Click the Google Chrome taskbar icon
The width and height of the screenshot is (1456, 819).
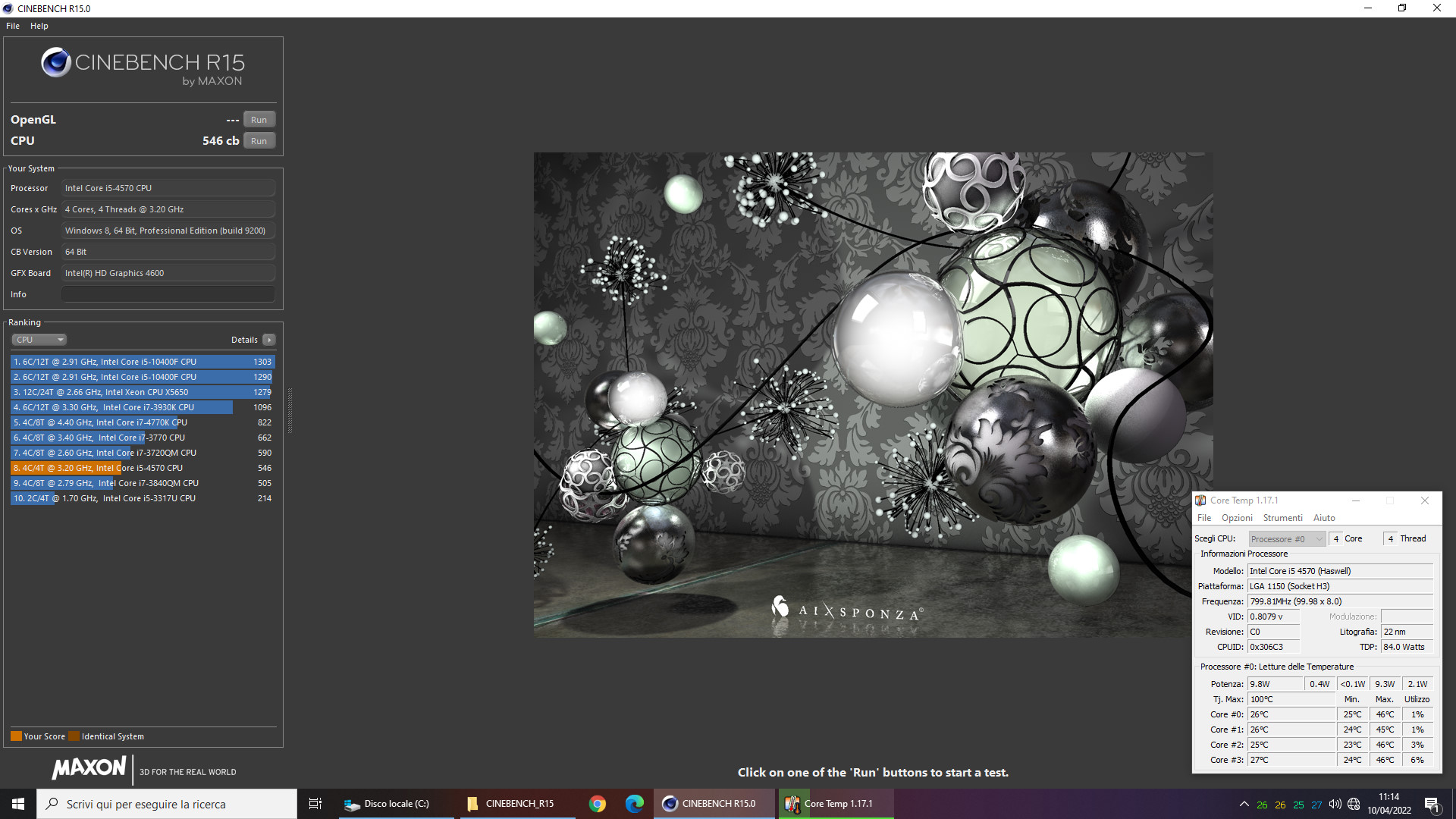coord(598,804)
